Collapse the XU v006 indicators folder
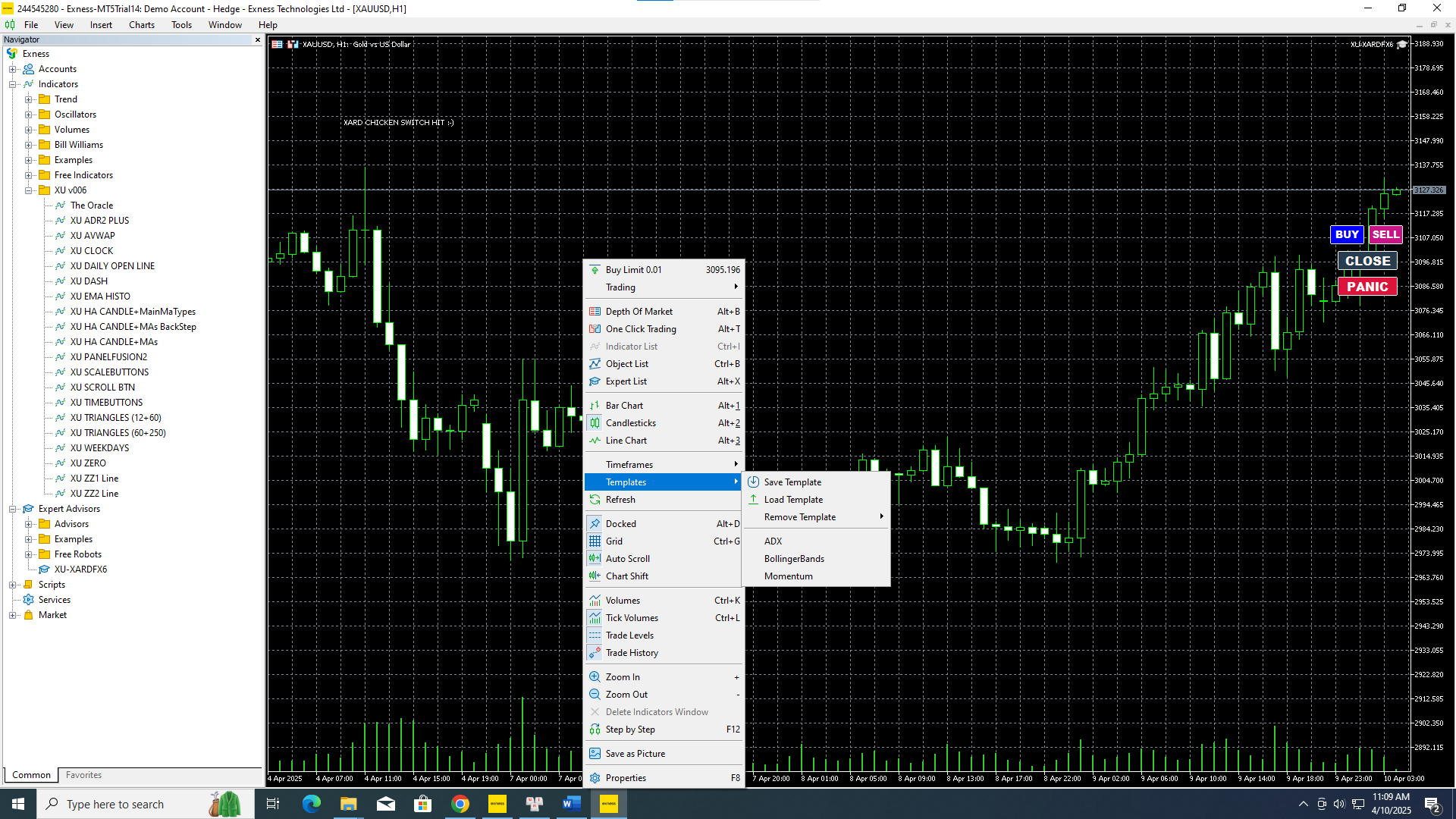1456x819 pixels. pyautogui.click(x=28, y=190)
